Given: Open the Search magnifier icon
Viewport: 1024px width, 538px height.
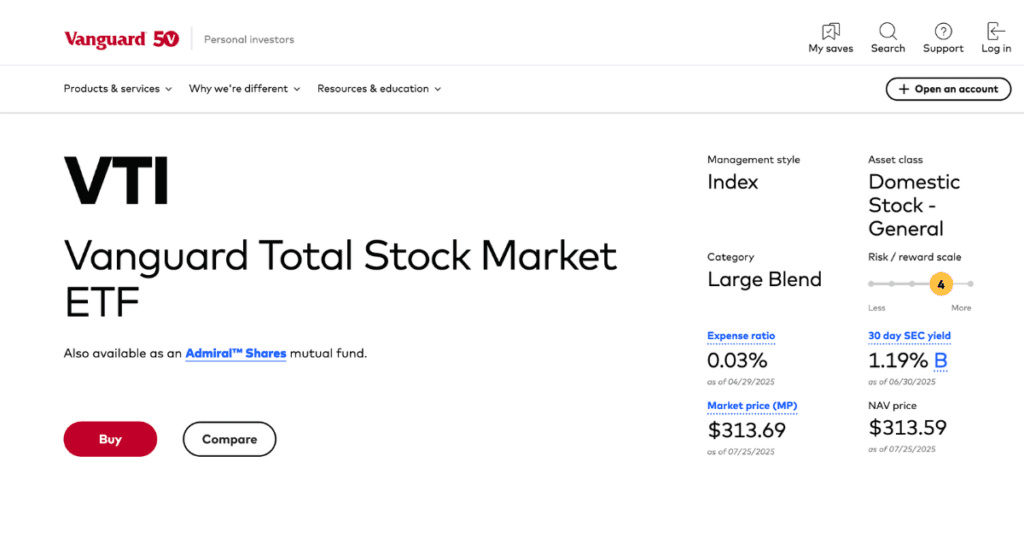Looking at the screenshot, I should tap(888, 31).
